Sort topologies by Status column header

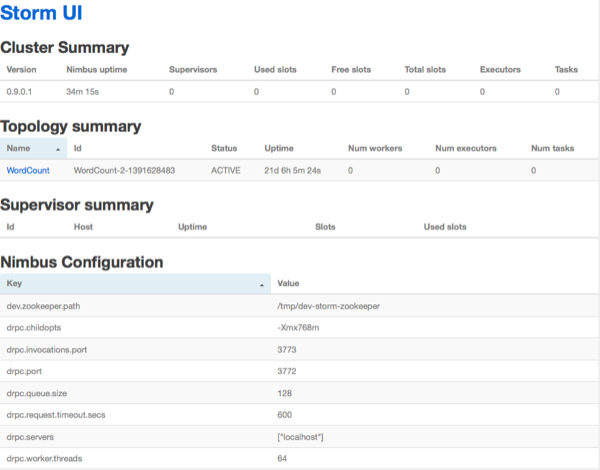coord(224,148)
